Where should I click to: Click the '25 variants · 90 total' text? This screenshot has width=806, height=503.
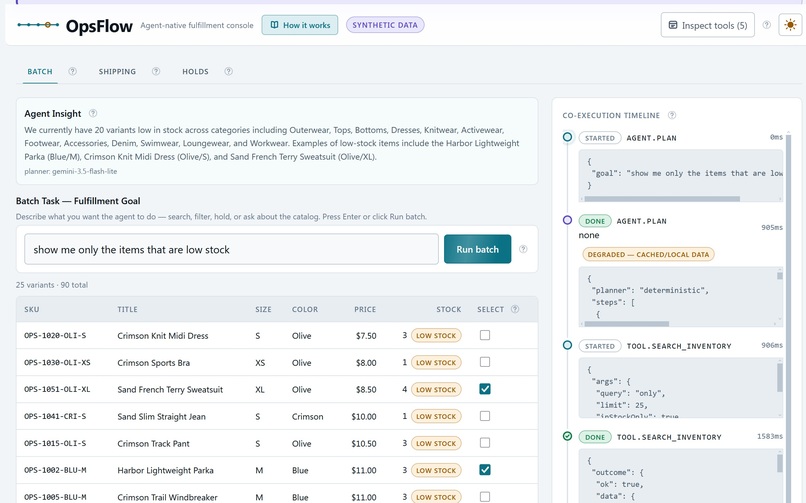point(52,285)
